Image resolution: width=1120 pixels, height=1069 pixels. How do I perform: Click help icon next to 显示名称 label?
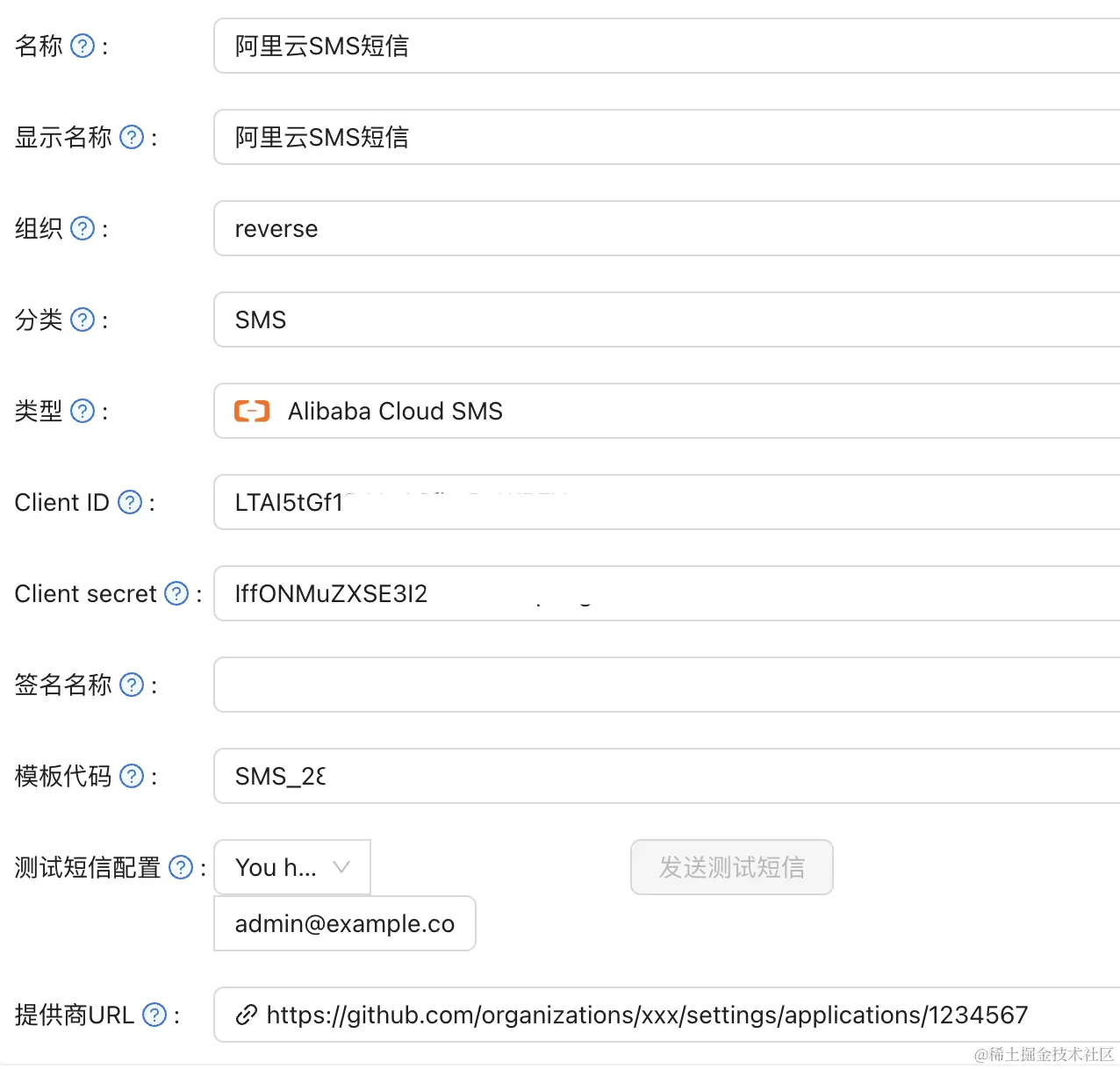[x=132, y=137]
